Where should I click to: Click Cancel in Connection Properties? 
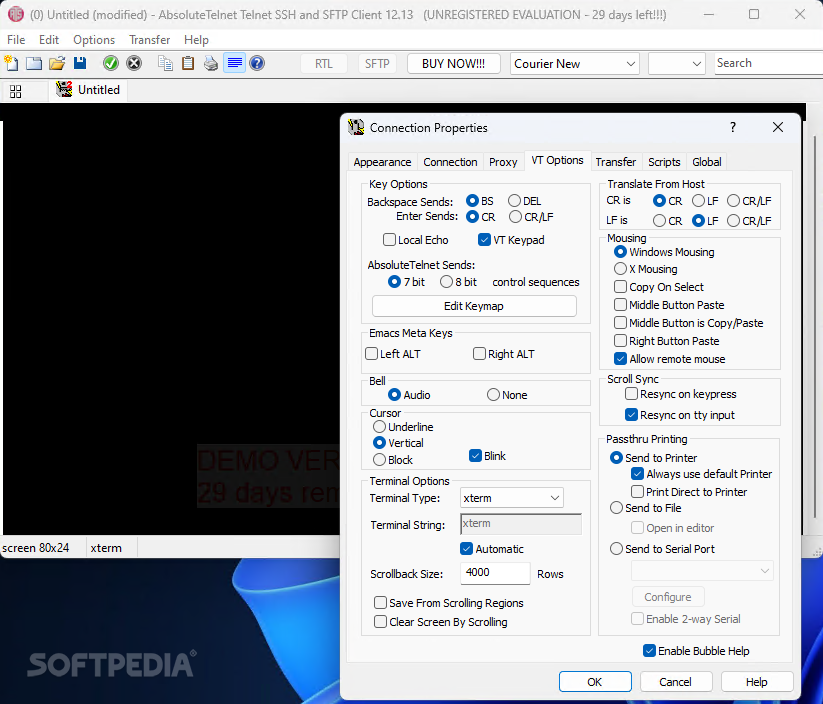676,682
